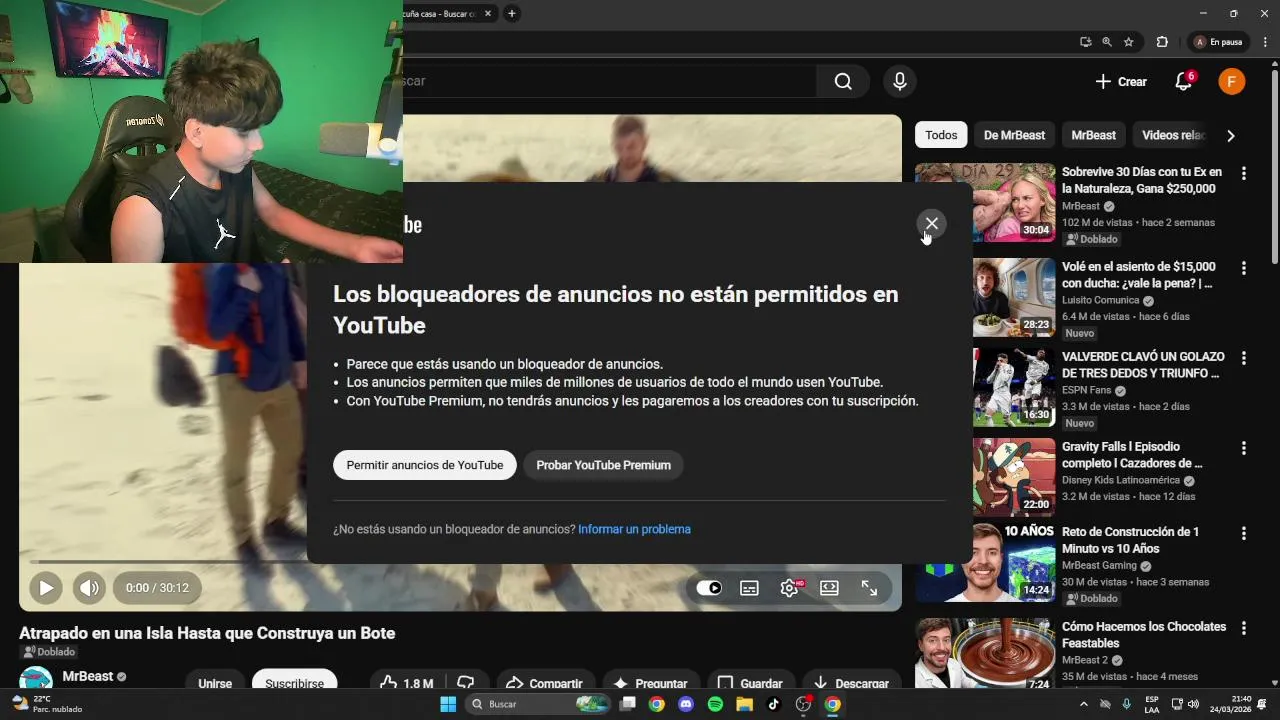The image size is (1280, 720).
Task: Click the YouTube search magnifier button
Action: pyautogui.click(x=843, y=82)
